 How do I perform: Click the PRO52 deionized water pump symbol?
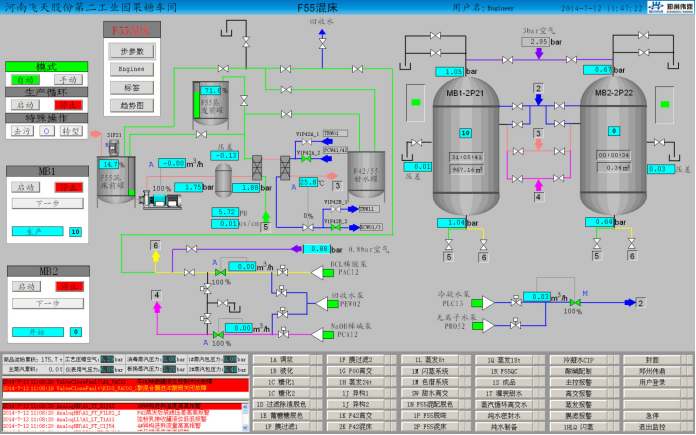click(482, 325)
